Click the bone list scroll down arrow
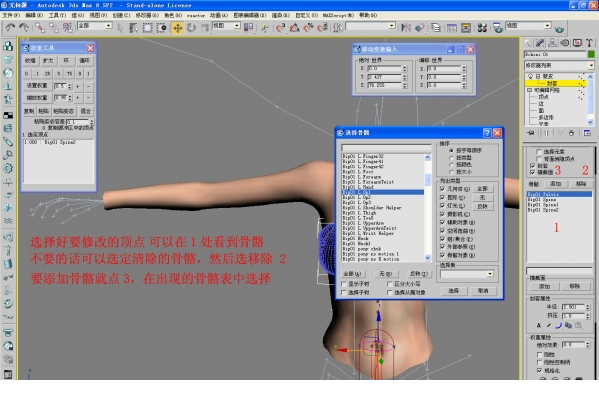The height and width of the screenshot is (395, 599). pyautogui.click(x=427, y=258)
